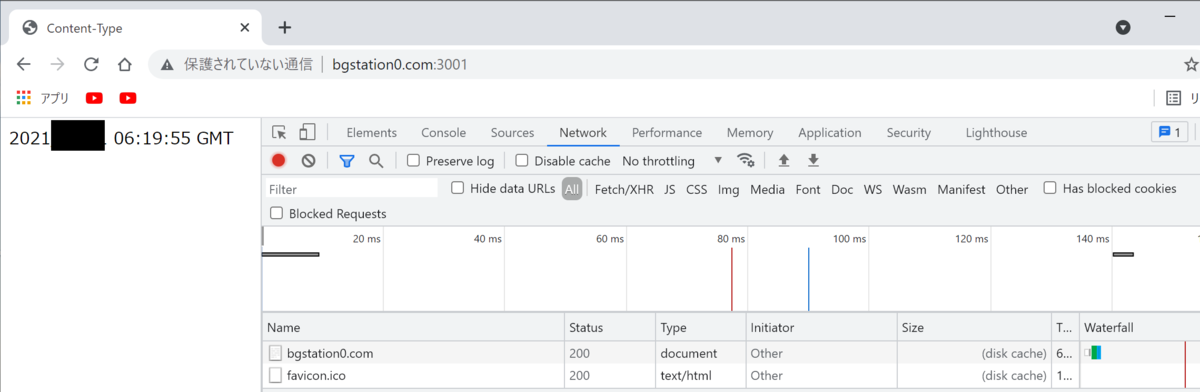1200x392 pixels.
Task: Clear the network log
Action: (x=309, y=160)
